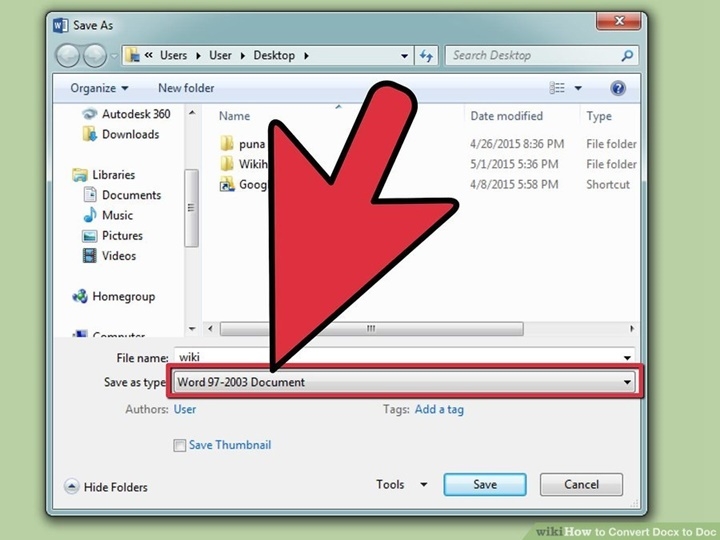Click the refresh icon beside address bar

426,56
